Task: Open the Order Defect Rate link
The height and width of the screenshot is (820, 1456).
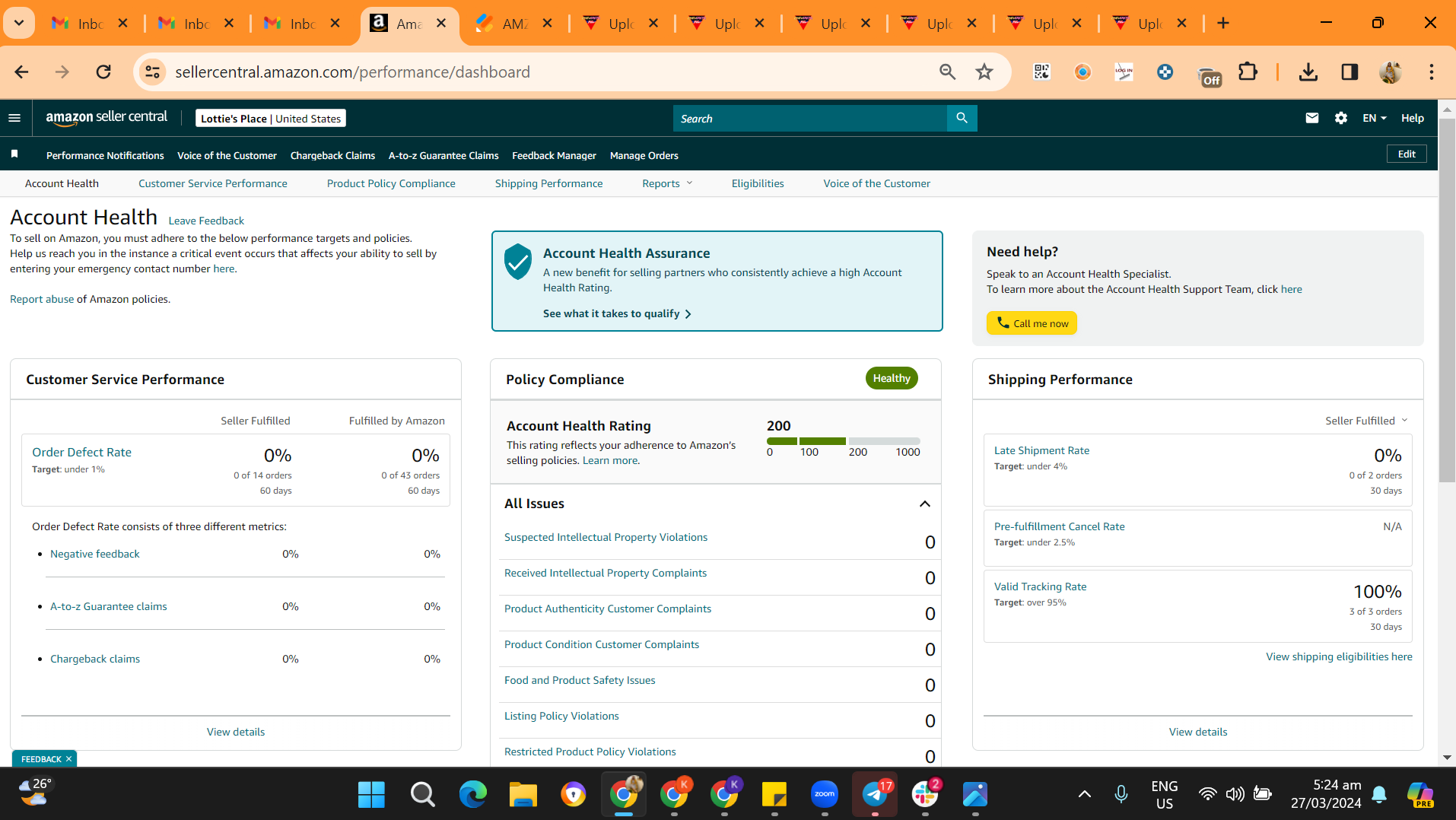Action: pos(81,452)
